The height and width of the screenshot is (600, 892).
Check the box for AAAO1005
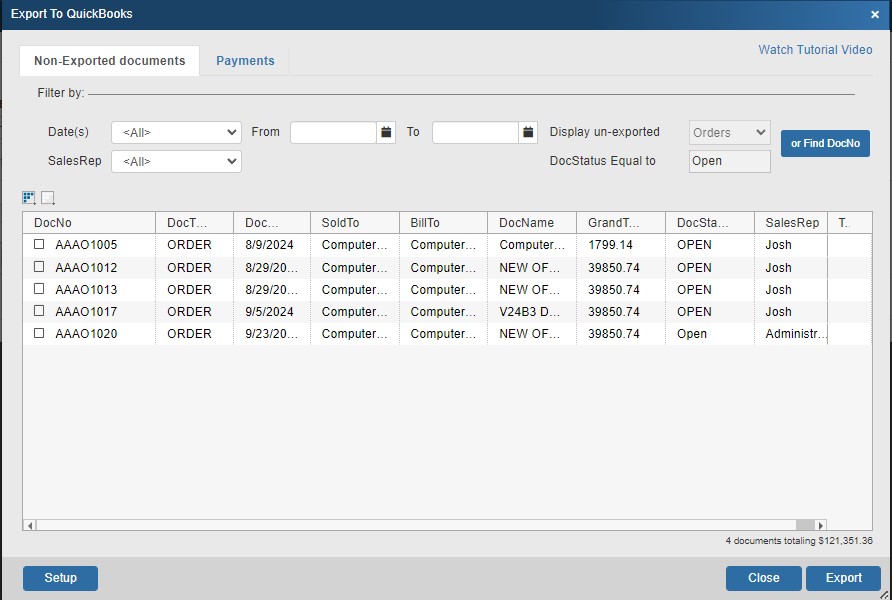tap(39, 245)
